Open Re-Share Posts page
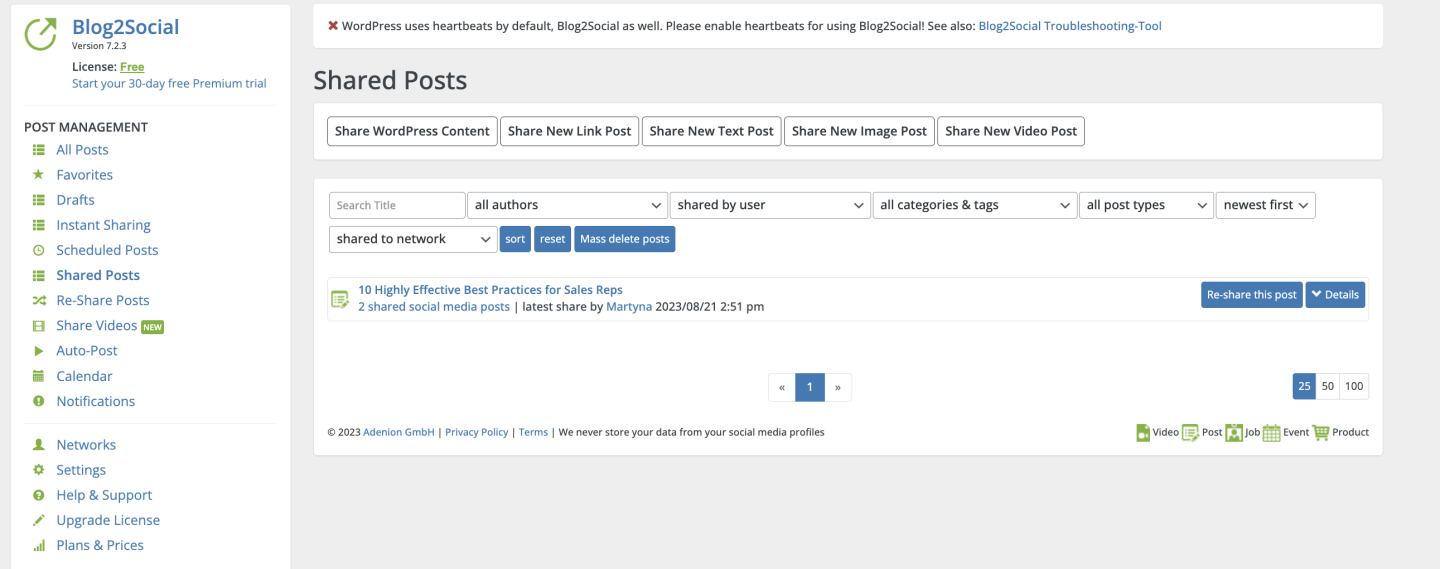The image size is (1440, 569). point(103,300)
